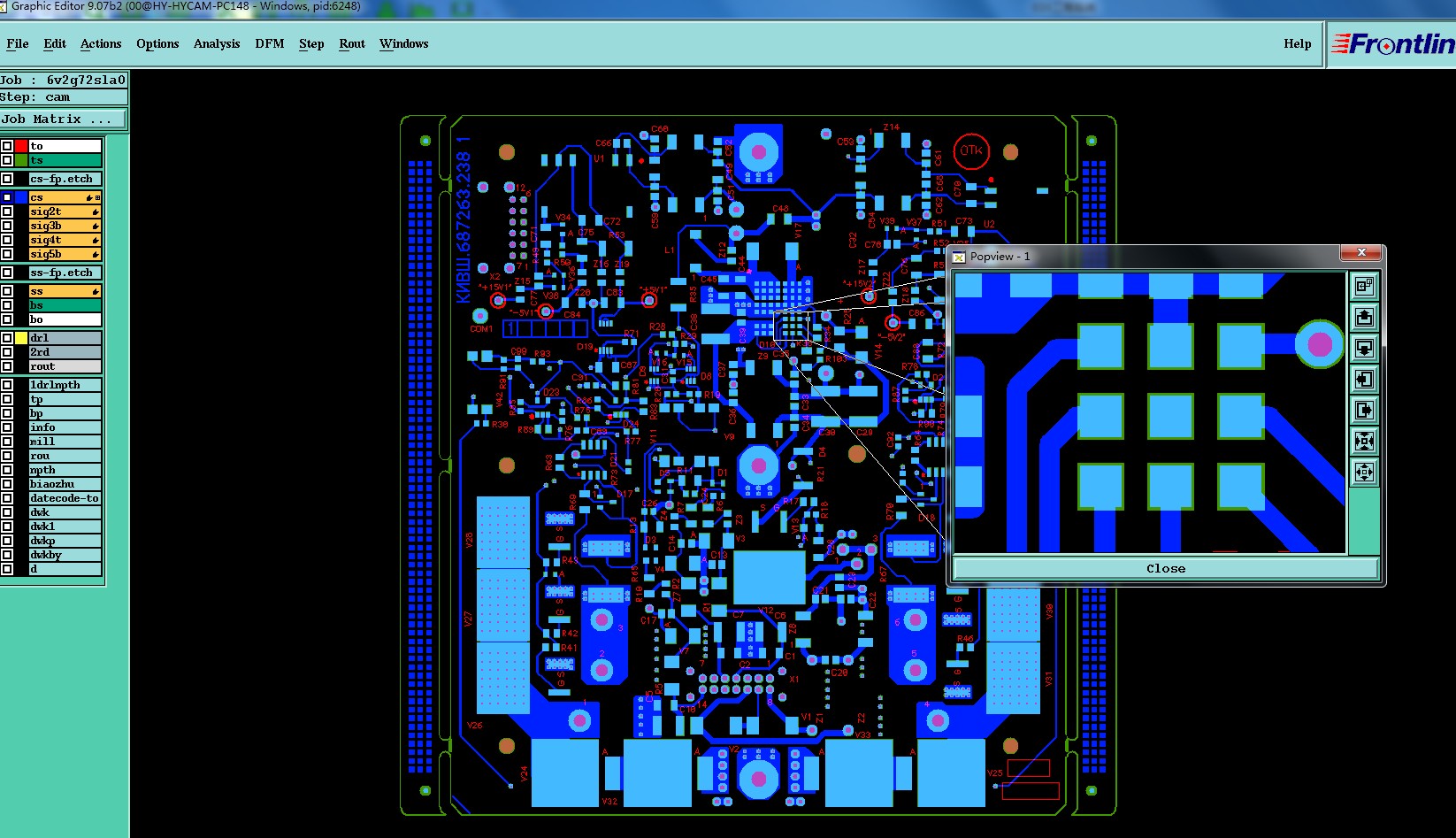The height and width of the screenshot is (838, 1456).
Task: Open the Job Matrix ... panel
Action: 64,119
